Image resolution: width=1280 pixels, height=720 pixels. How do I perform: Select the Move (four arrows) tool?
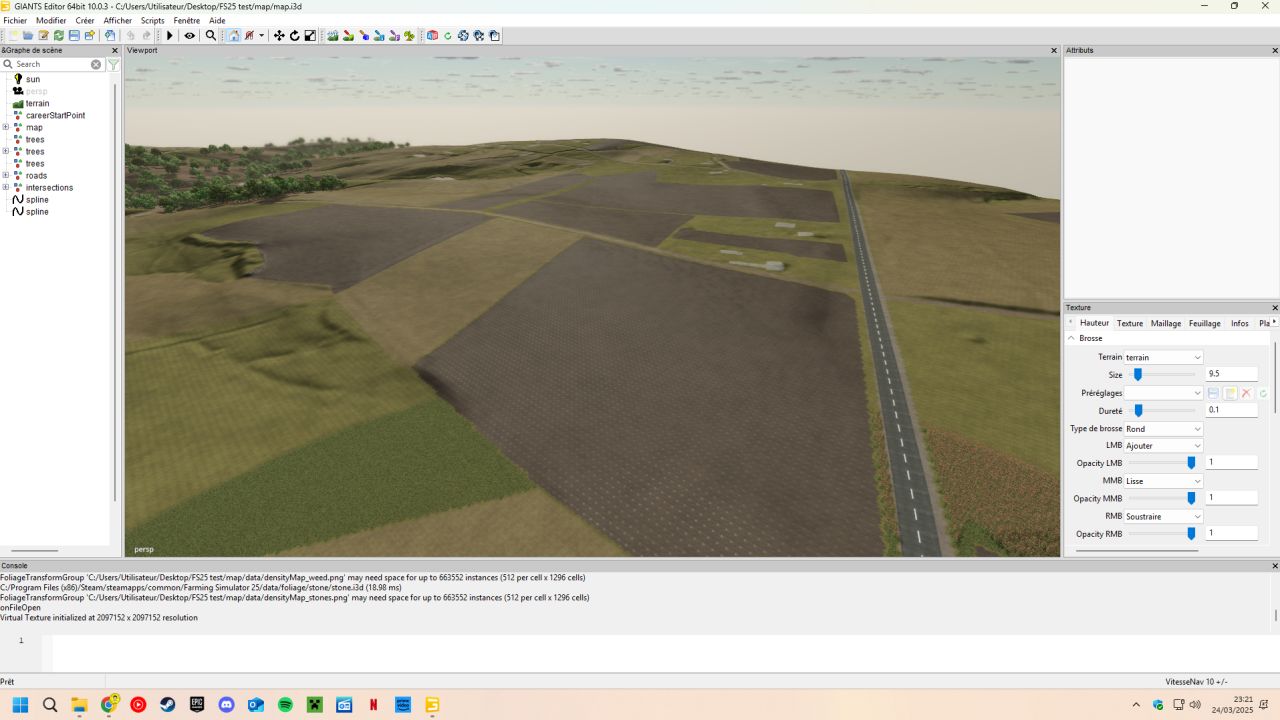[x=279, y=35]
